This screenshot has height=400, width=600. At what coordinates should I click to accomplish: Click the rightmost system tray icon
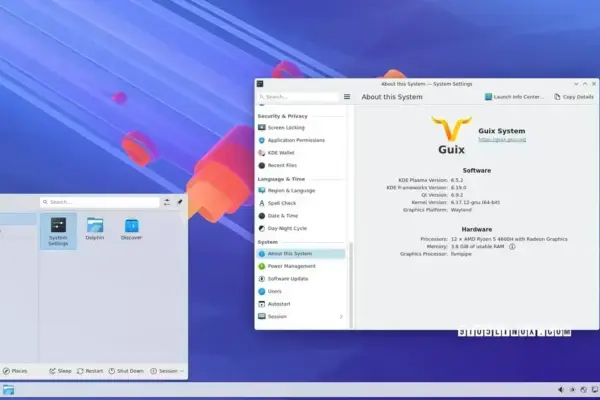coord(595,390)
